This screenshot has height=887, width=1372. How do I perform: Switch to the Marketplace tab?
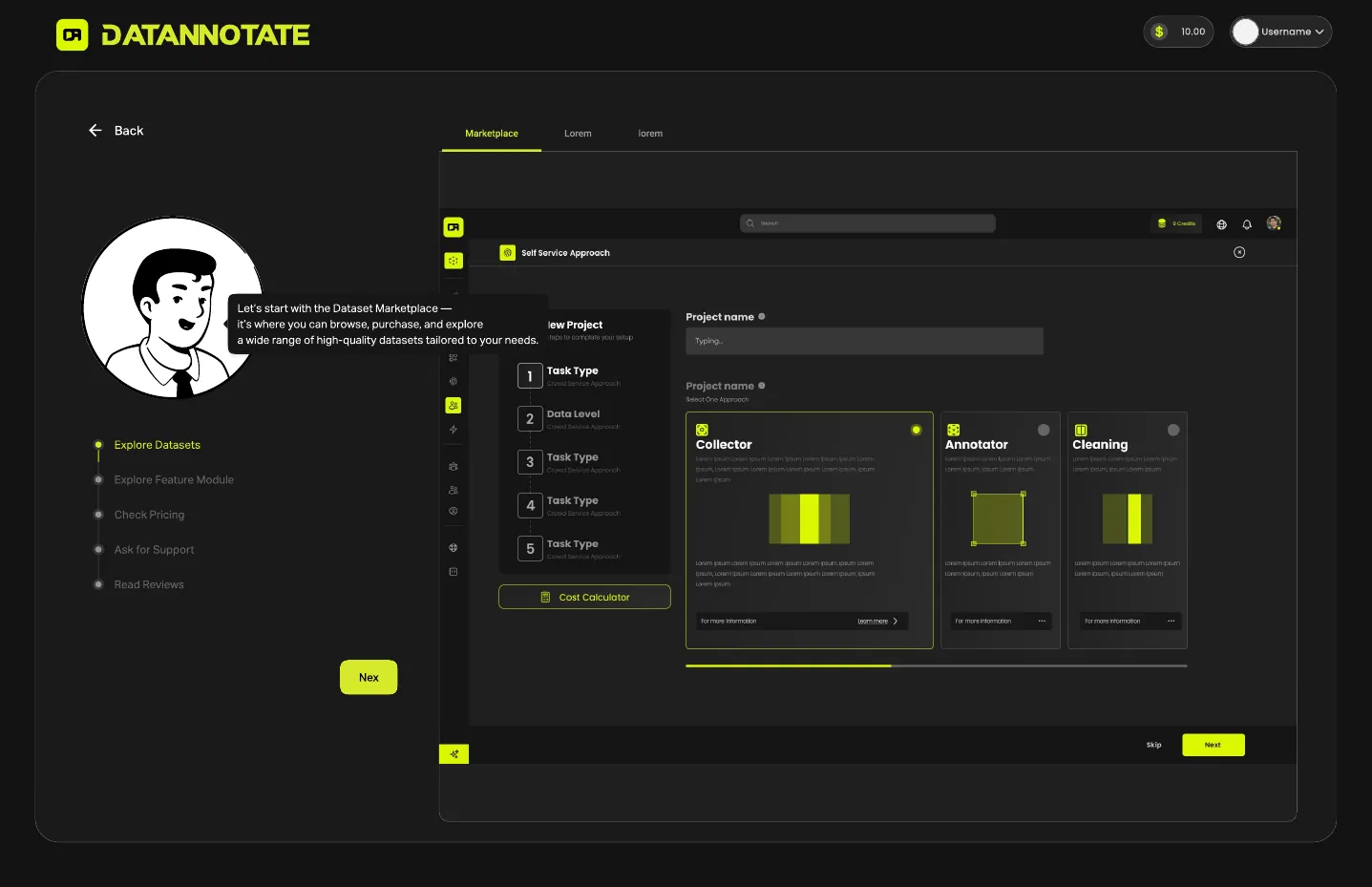[x=492, y=134]
